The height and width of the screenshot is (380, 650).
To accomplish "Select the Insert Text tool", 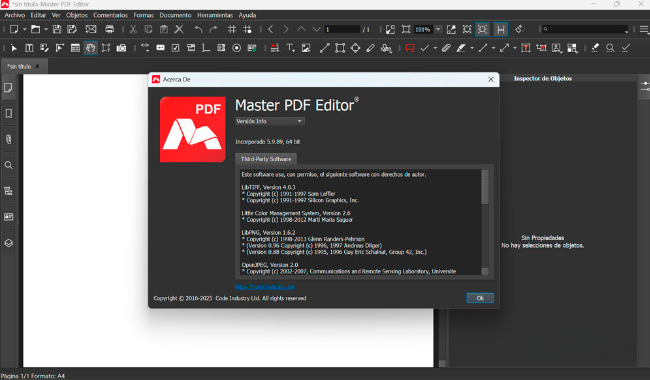I will click(x=290, y=48).
